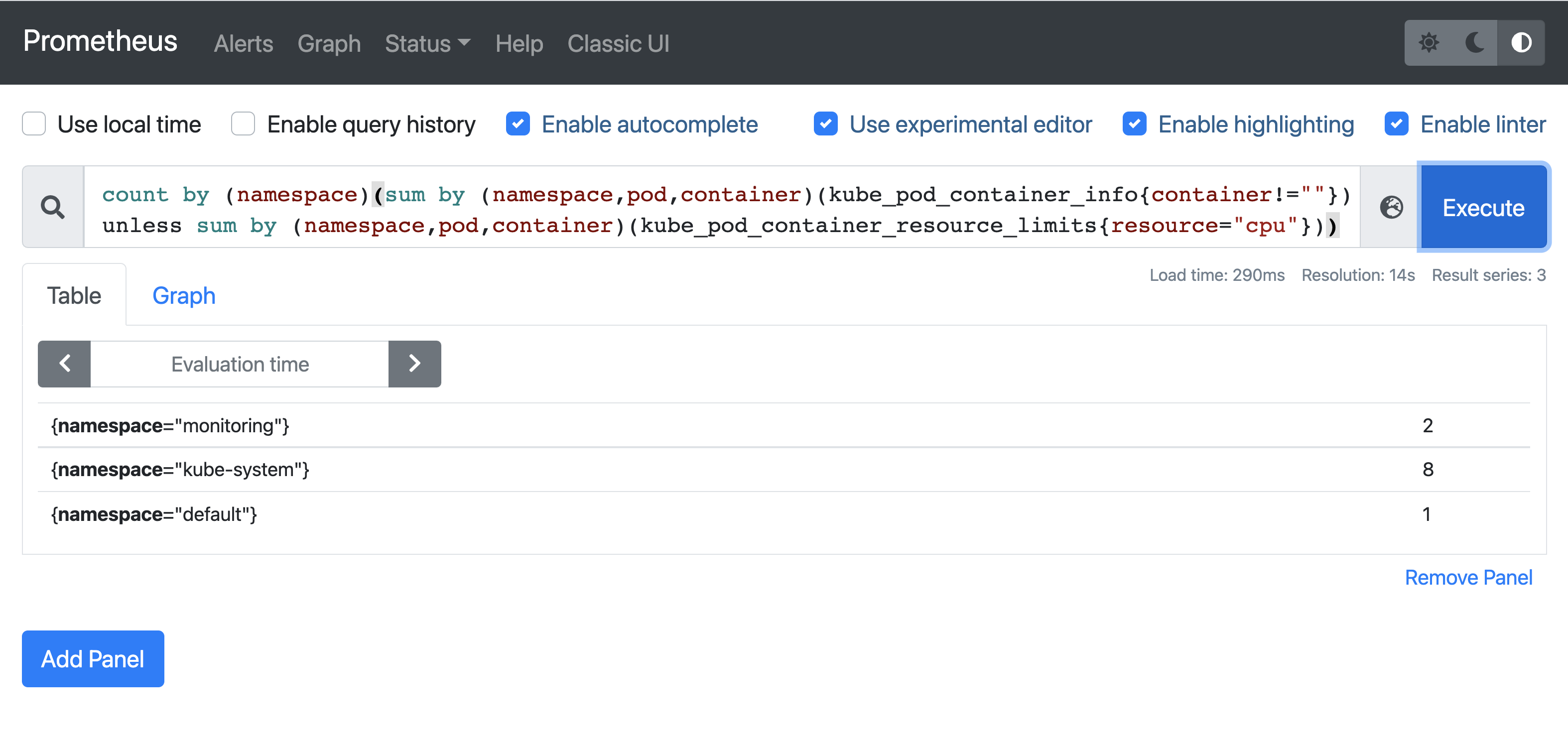This screenshot has width=1568, height=750.
Task: Switch to light theme sun icon
Action: click(x=1428, y=43)
